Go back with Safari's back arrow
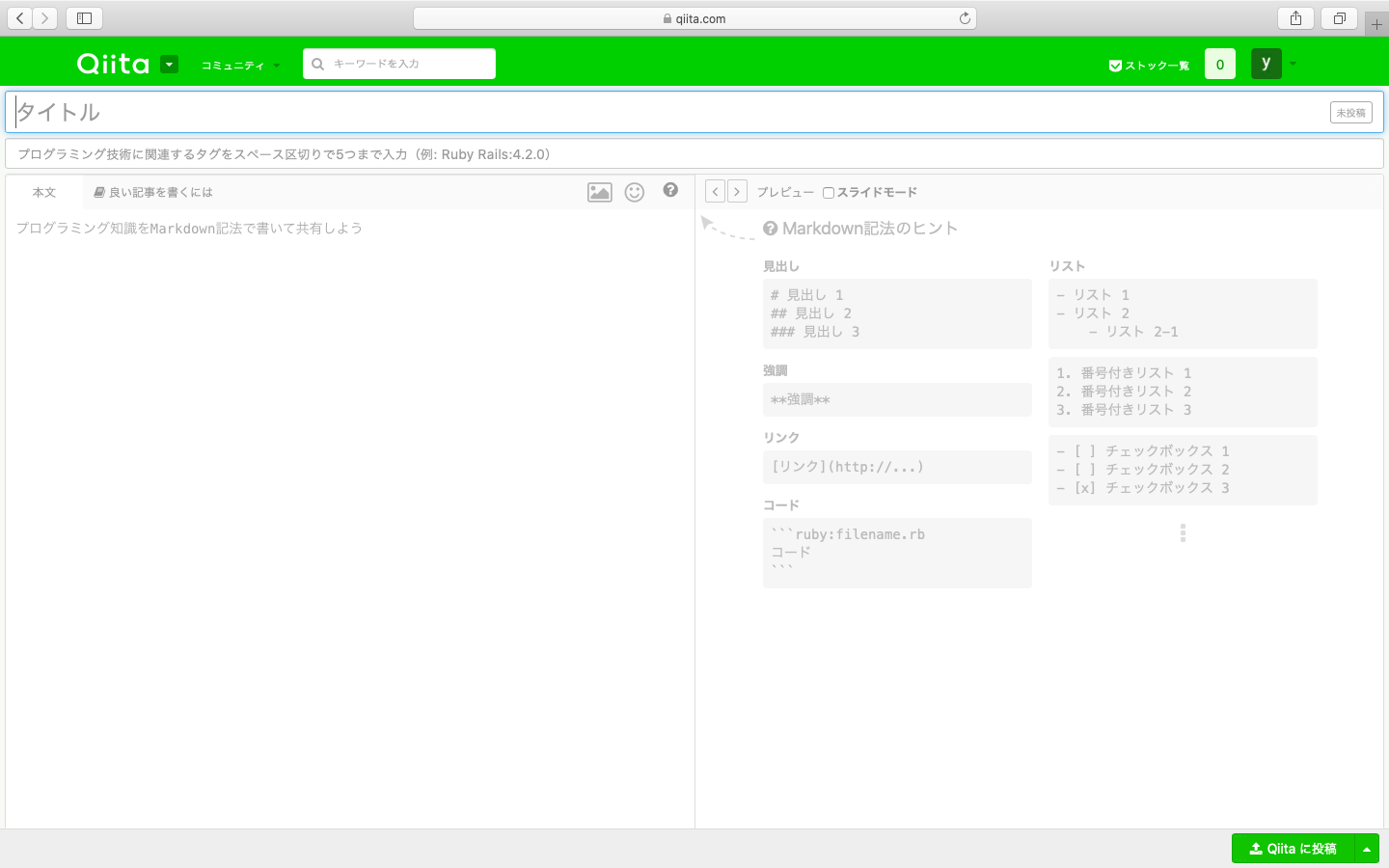This screenshot has width=1389, height=868. click(x=19, y=18)
